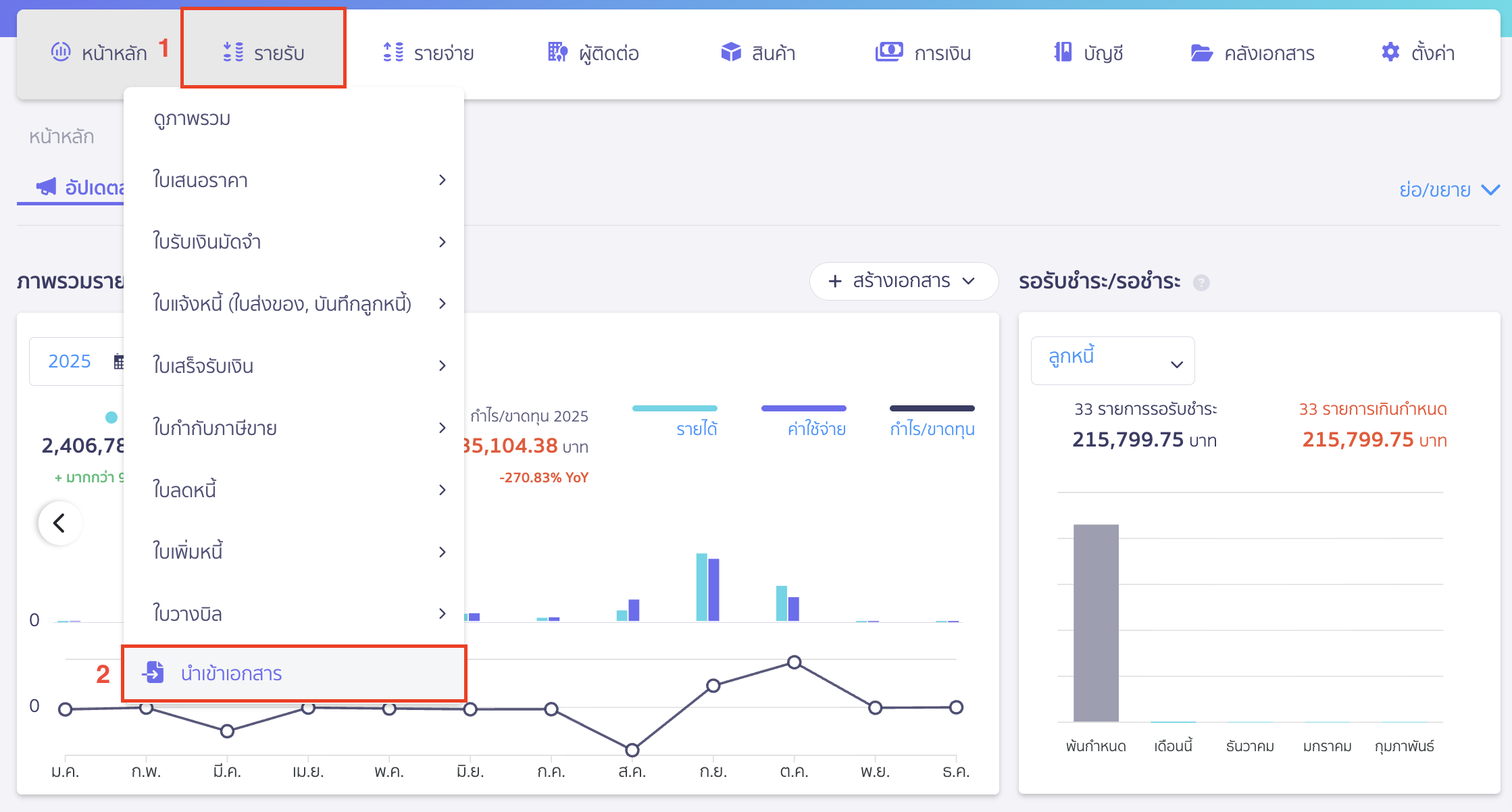1512x812 pixels.
Task: Toggle the รายได้ series in the chart legend
Action: coord(696,426)
